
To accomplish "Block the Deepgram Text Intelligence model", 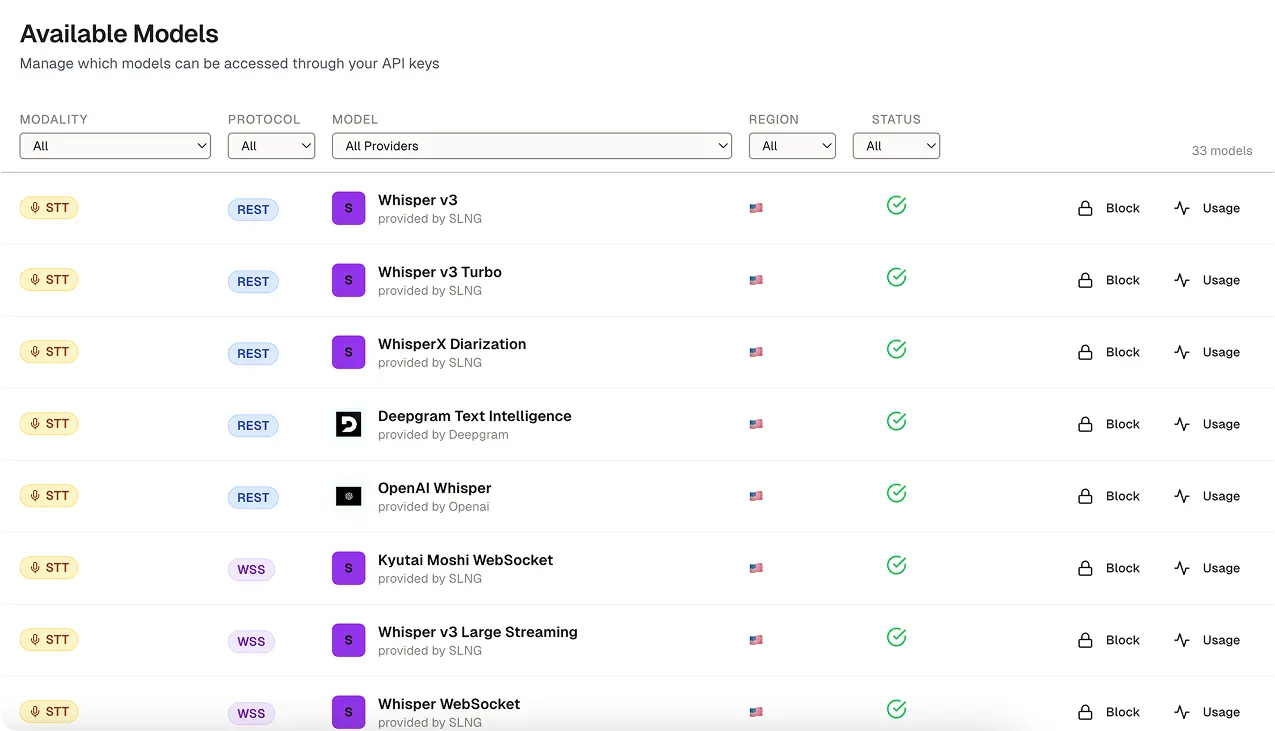I will point(1109,424).
